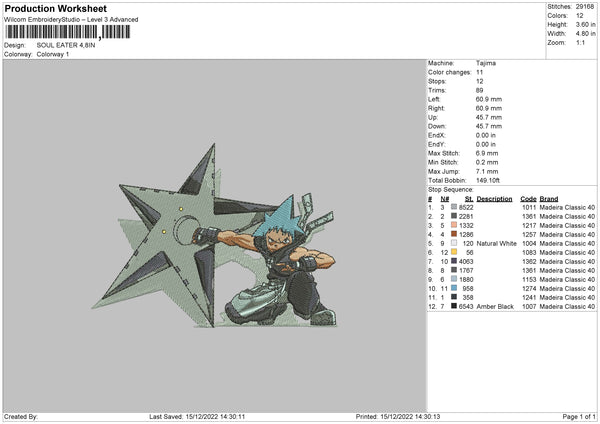Click the Machine value 'Tajima'
This screenshot has height=424, width=600.
point(486,63)
